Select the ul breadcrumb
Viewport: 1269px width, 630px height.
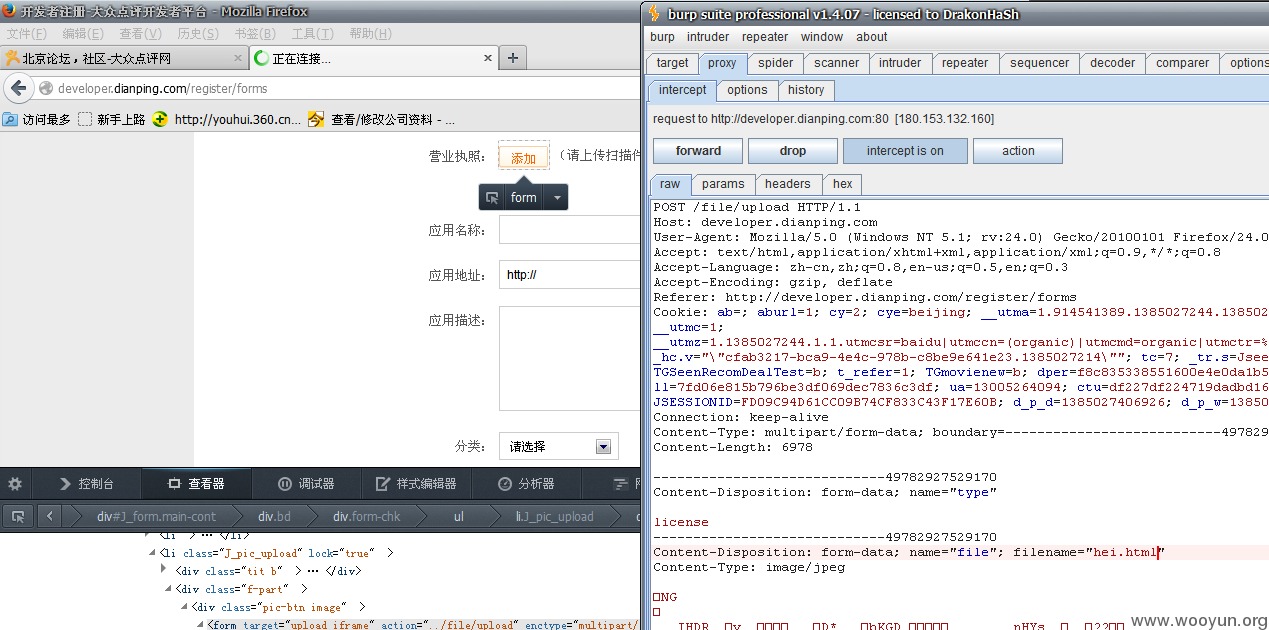[458, 516]
